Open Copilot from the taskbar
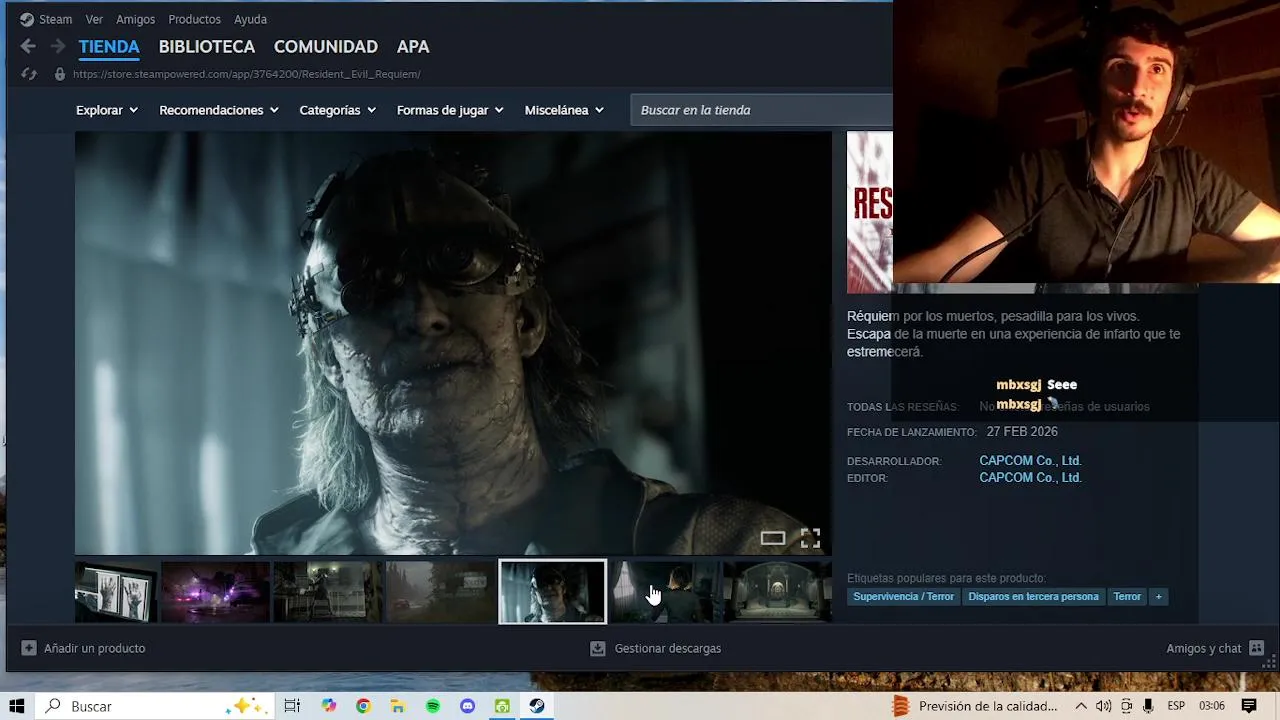Image resolution: width=1280 pixels, height=720 pixels. (329, 706)
